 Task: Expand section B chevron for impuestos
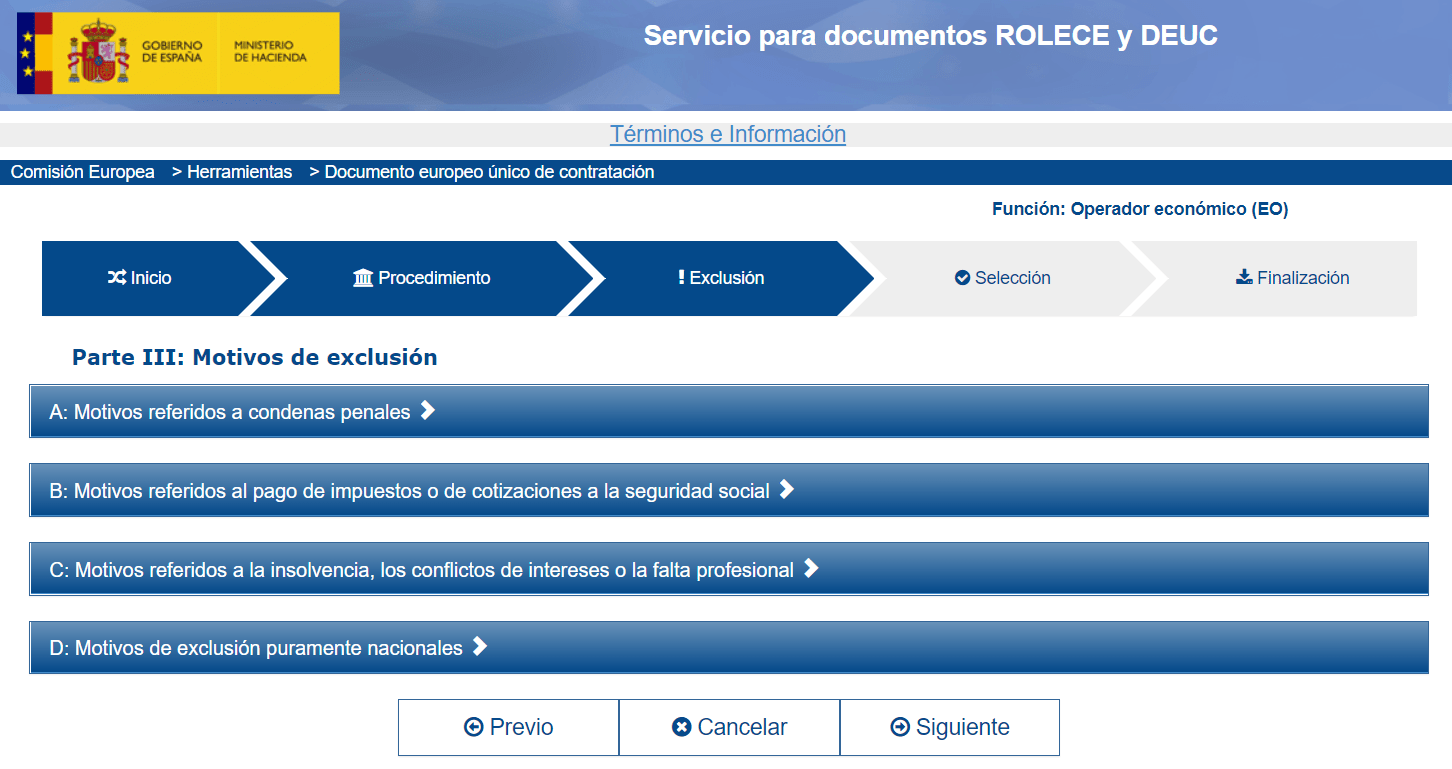pyautogui.click(x=786, y=489)
